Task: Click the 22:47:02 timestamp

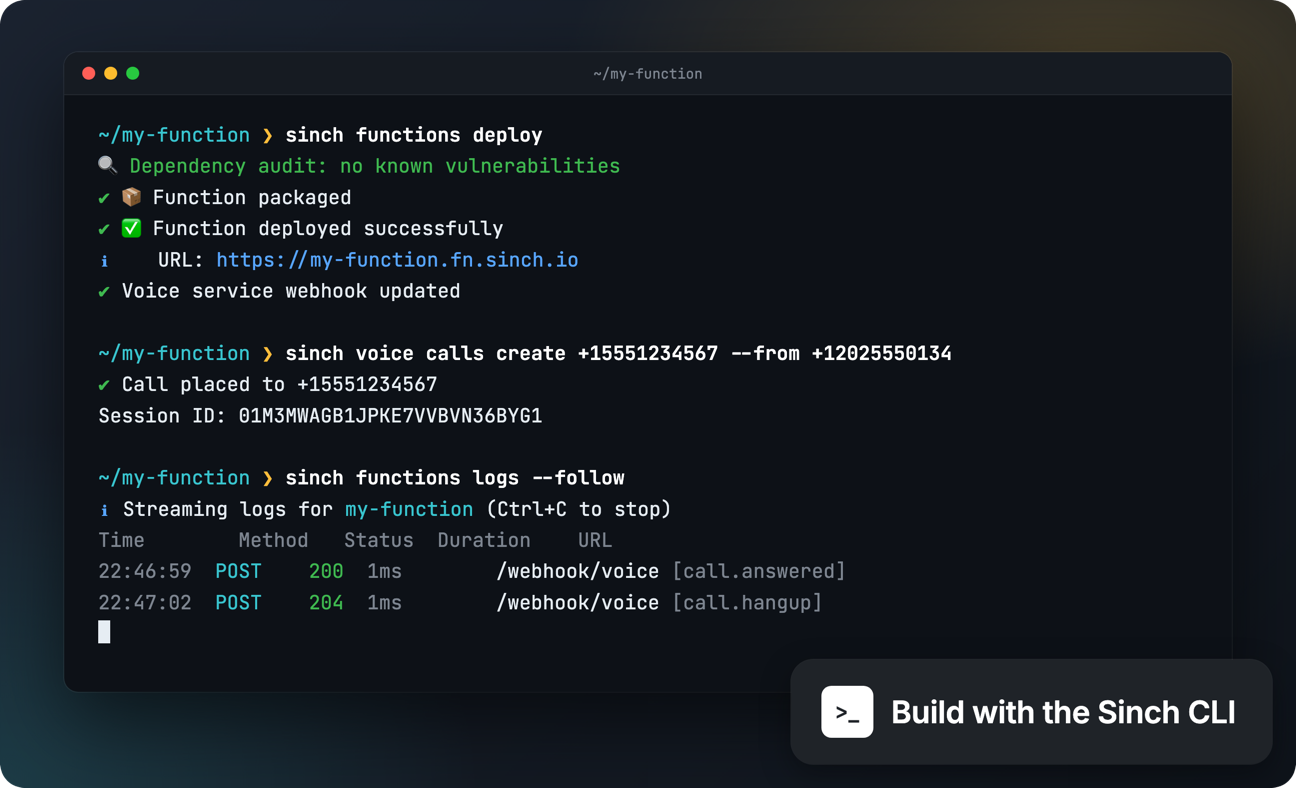Action: pos(145,603)
